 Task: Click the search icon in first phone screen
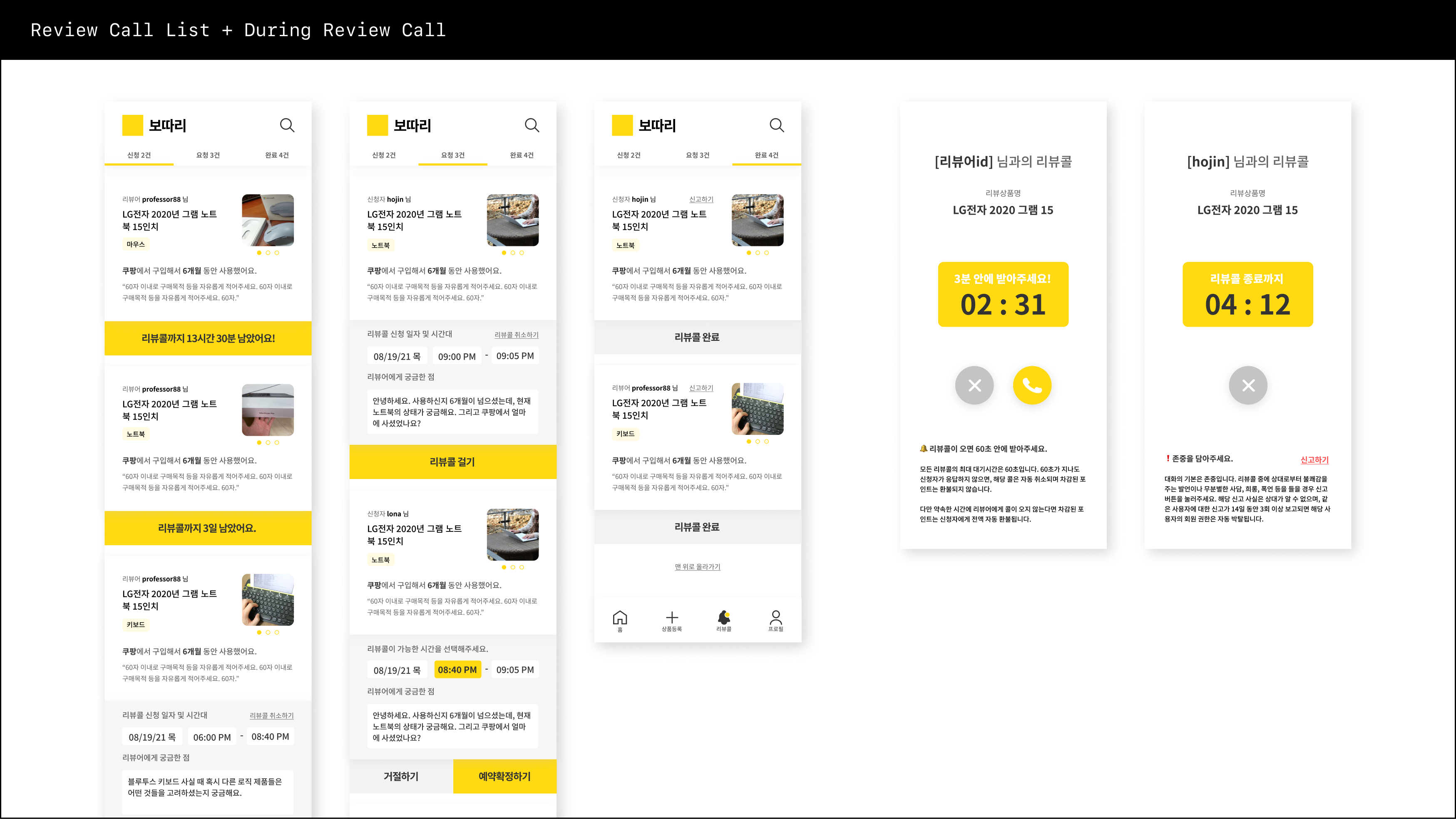coord(287,125)
